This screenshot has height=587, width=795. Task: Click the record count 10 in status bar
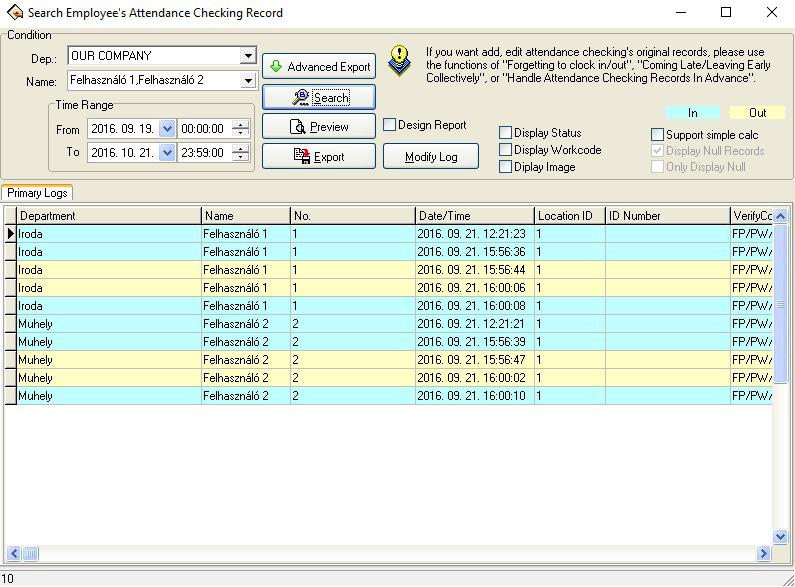8,578
